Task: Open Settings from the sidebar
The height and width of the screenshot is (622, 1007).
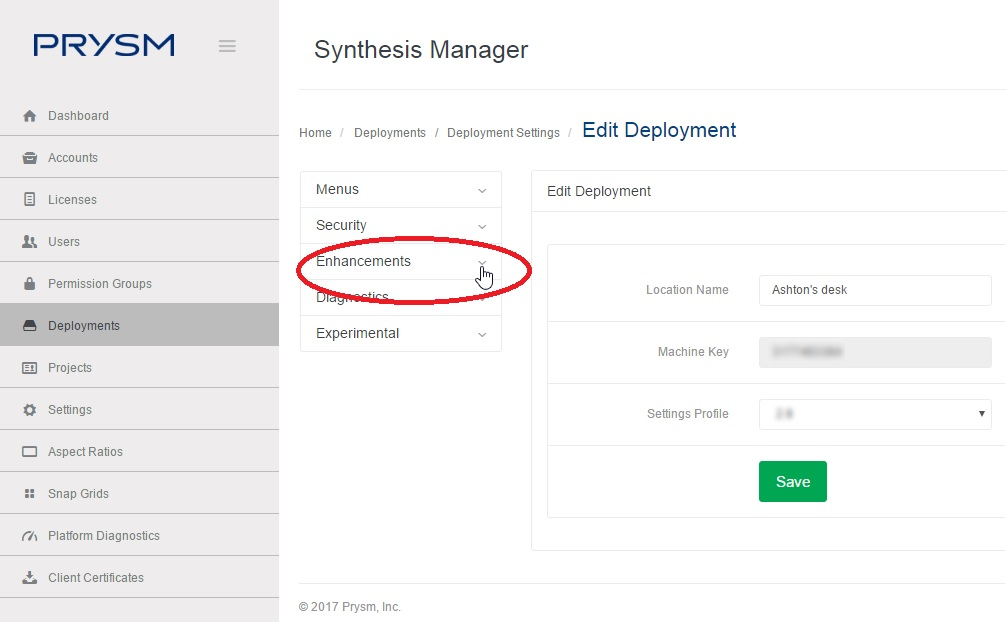Action: (x=139, y=409)
